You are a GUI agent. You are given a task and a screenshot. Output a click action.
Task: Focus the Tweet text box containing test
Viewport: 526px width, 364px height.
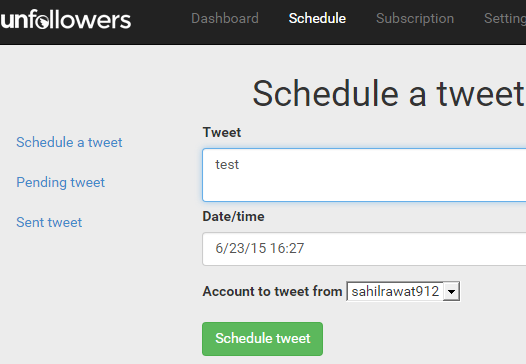tap(364, 175)
